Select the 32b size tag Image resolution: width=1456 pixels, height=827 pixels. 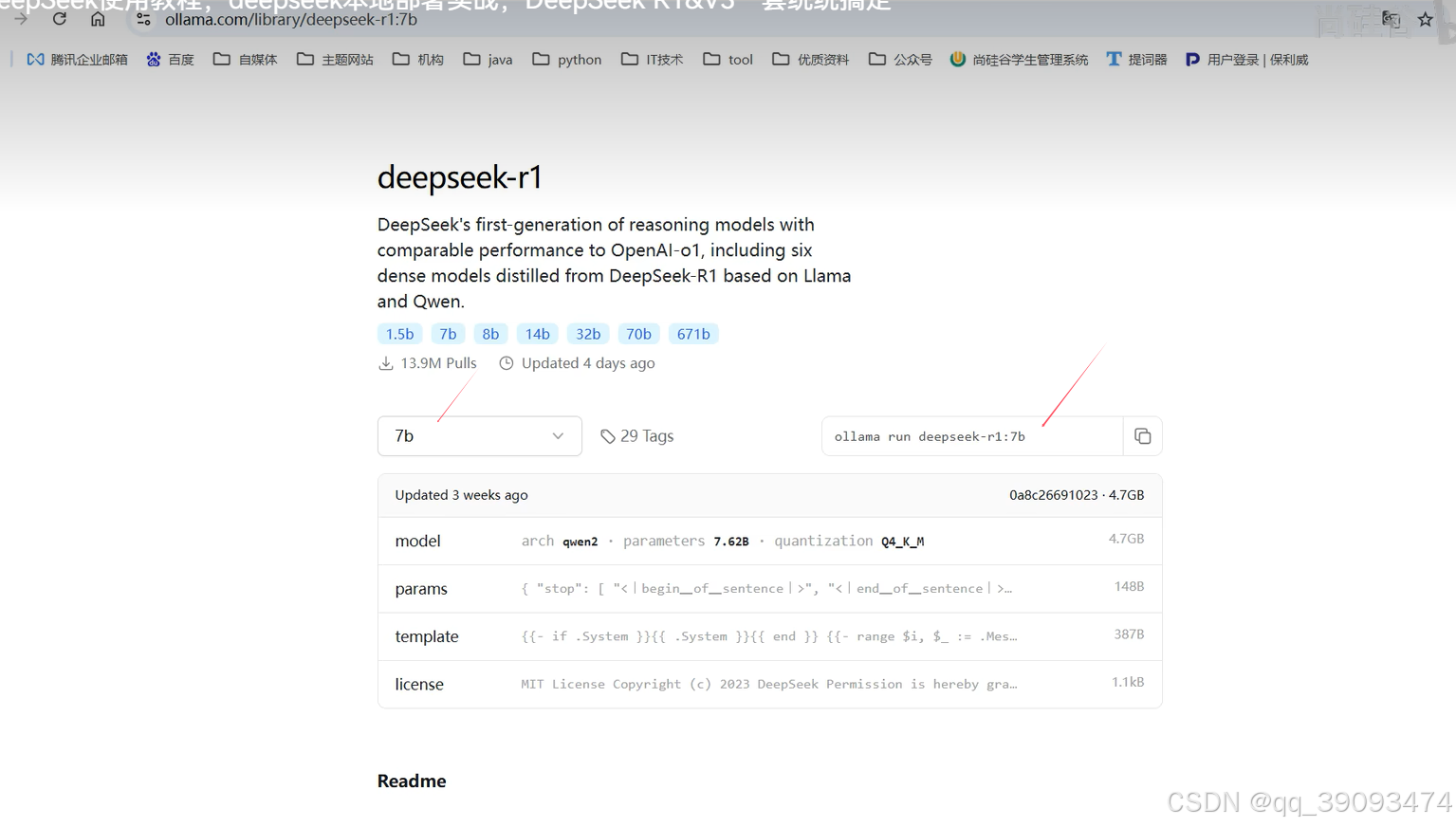coord(588,334)
